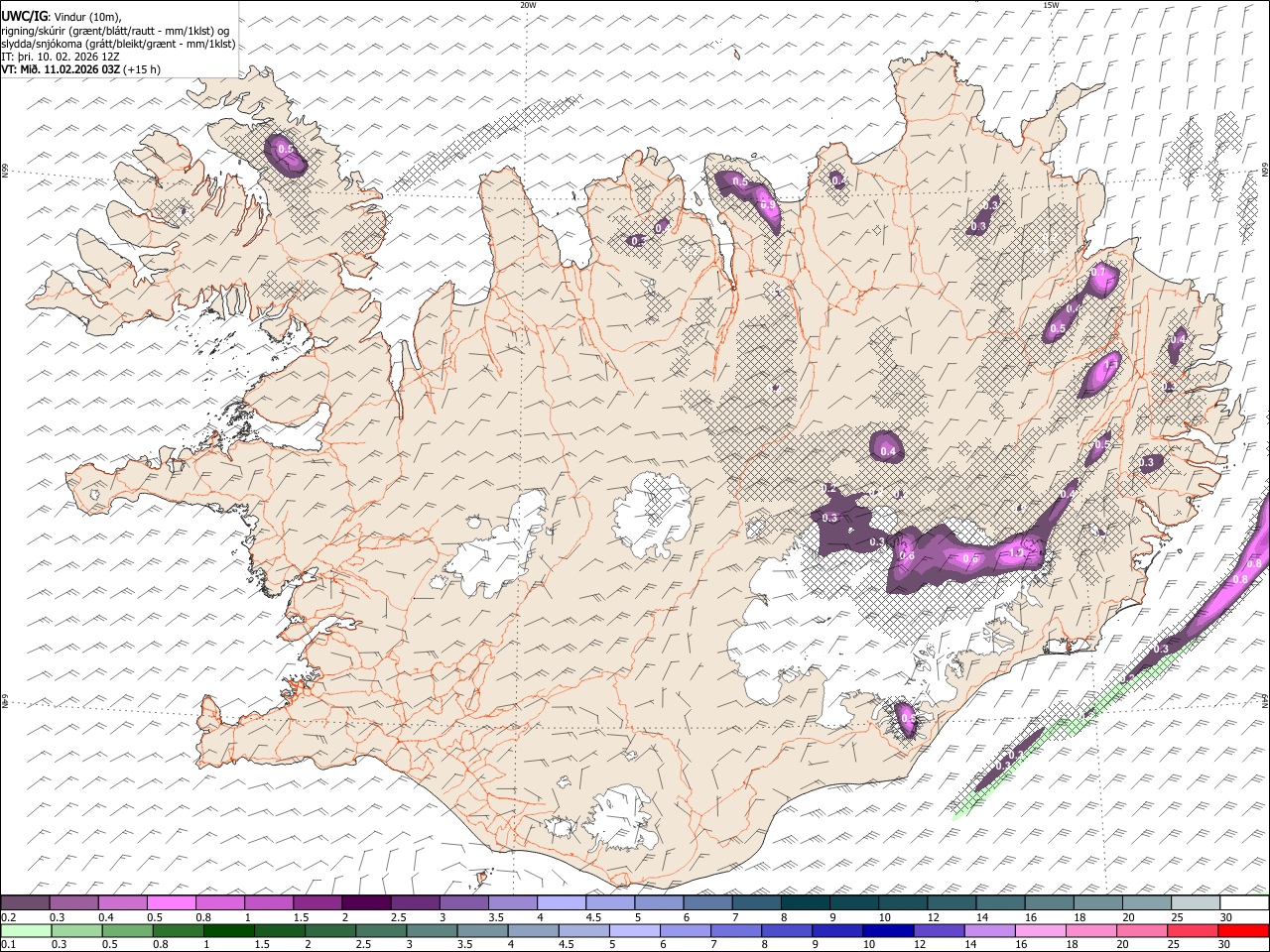The image size is (1270, 952).
Task: Click the 'IT: þri. 10. 02. 2026 12Z' line
Action: [x=61, y=57]
